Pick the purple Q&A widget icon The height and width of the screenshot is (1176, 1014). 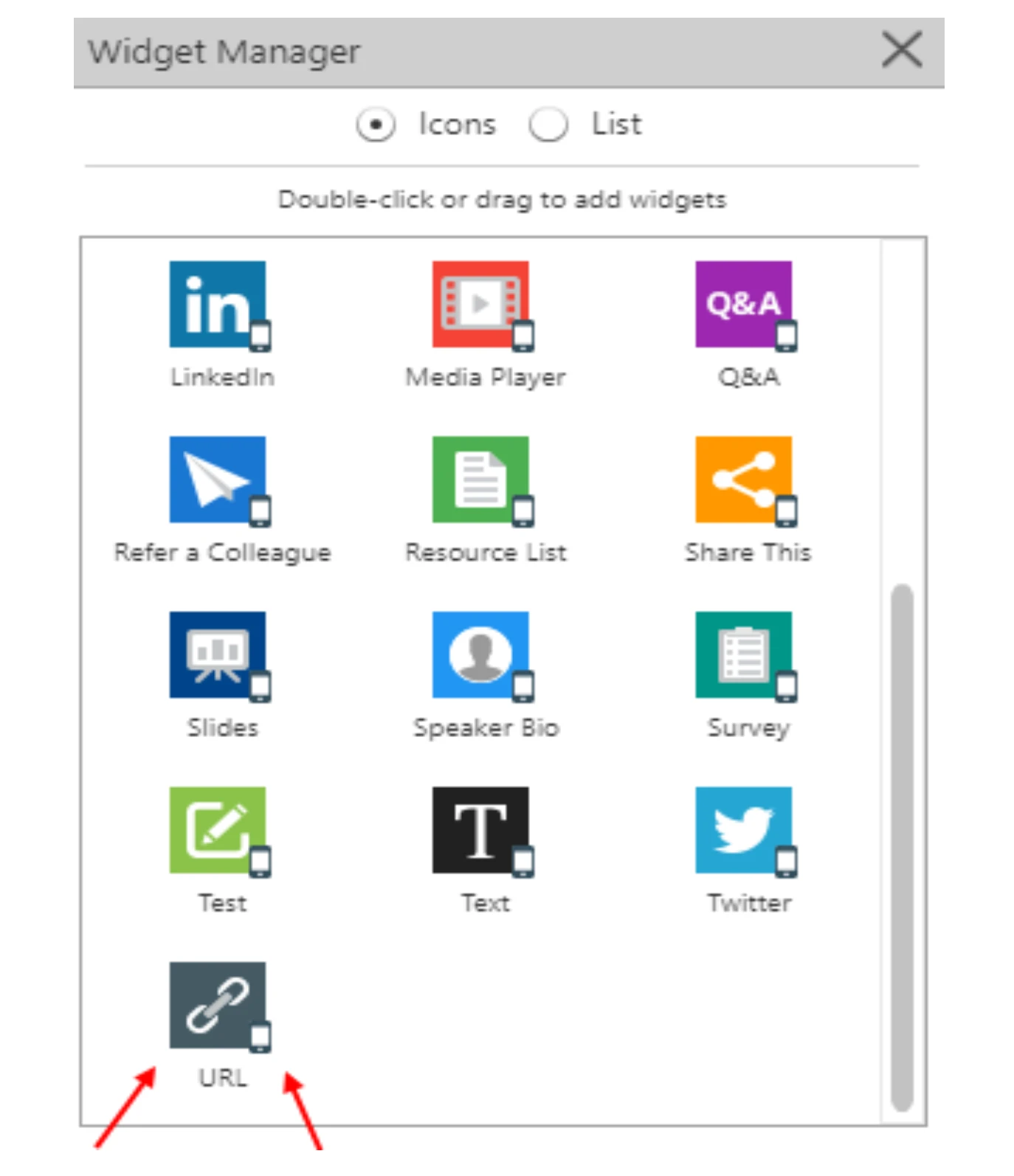tap(743, 304)
